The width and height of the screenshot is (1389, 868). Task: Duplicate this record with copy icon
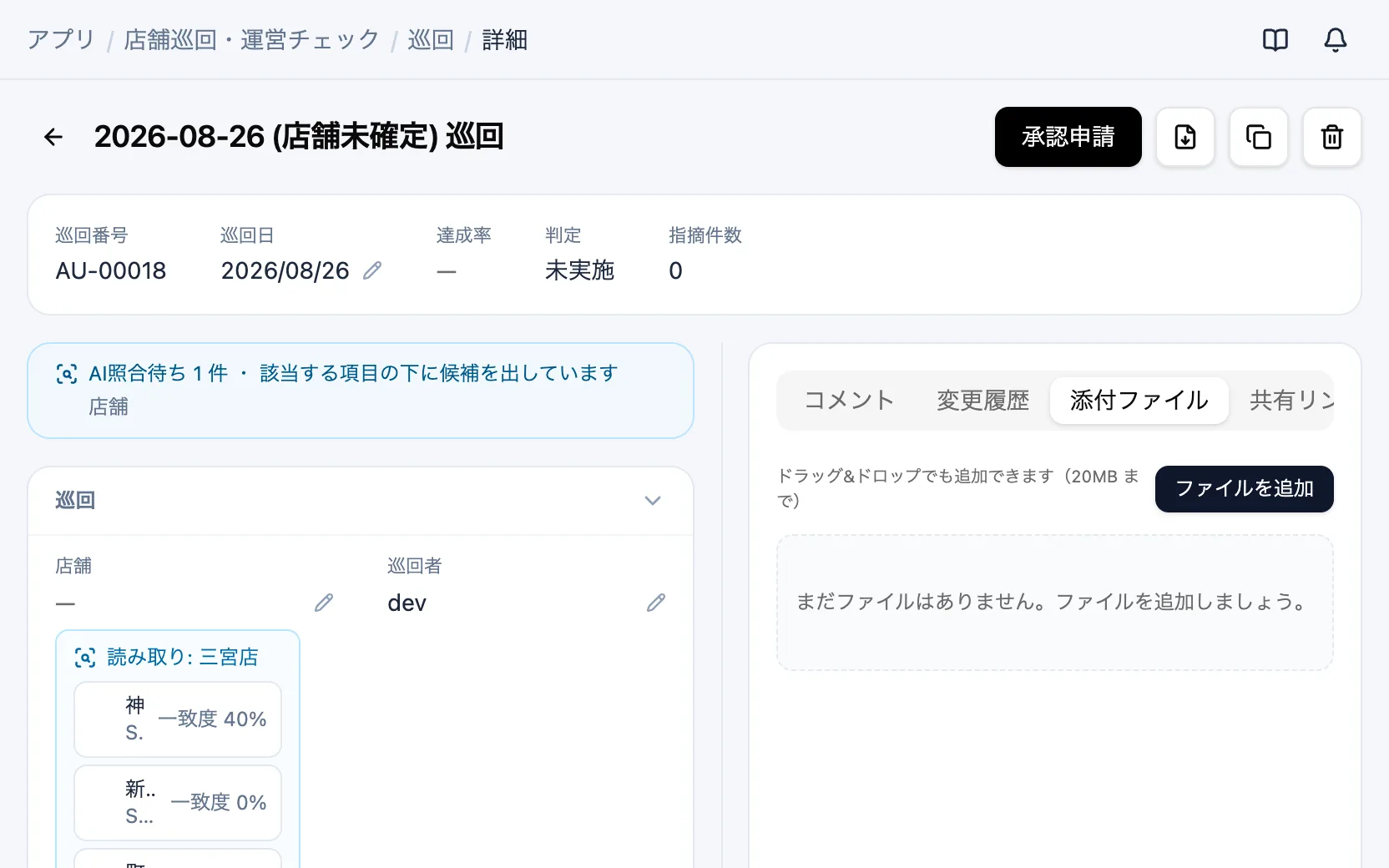[x=1259, y=137]
